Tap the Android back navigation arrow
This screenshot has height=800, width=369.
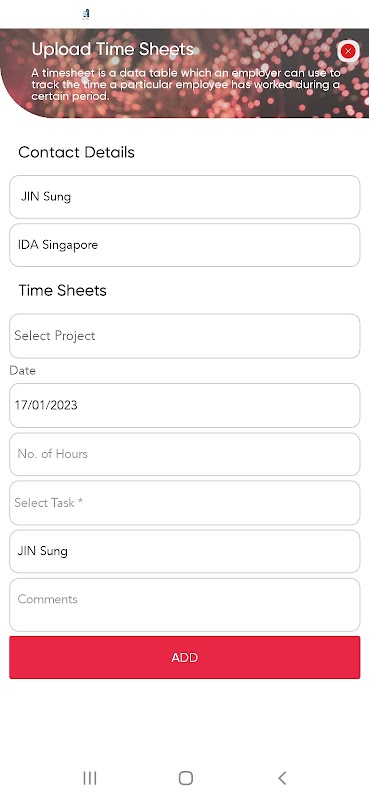tap(282, 778)
